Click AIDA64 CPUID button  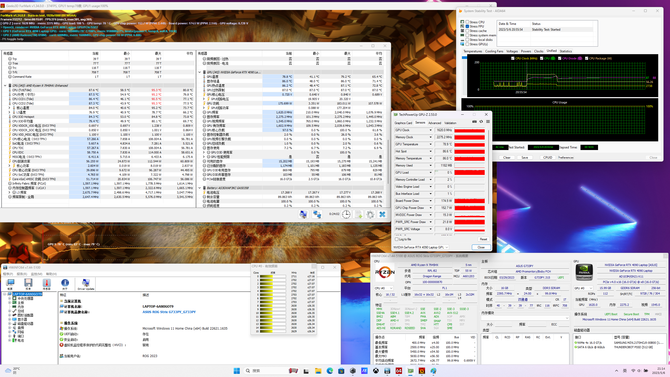tap(547, 157)
